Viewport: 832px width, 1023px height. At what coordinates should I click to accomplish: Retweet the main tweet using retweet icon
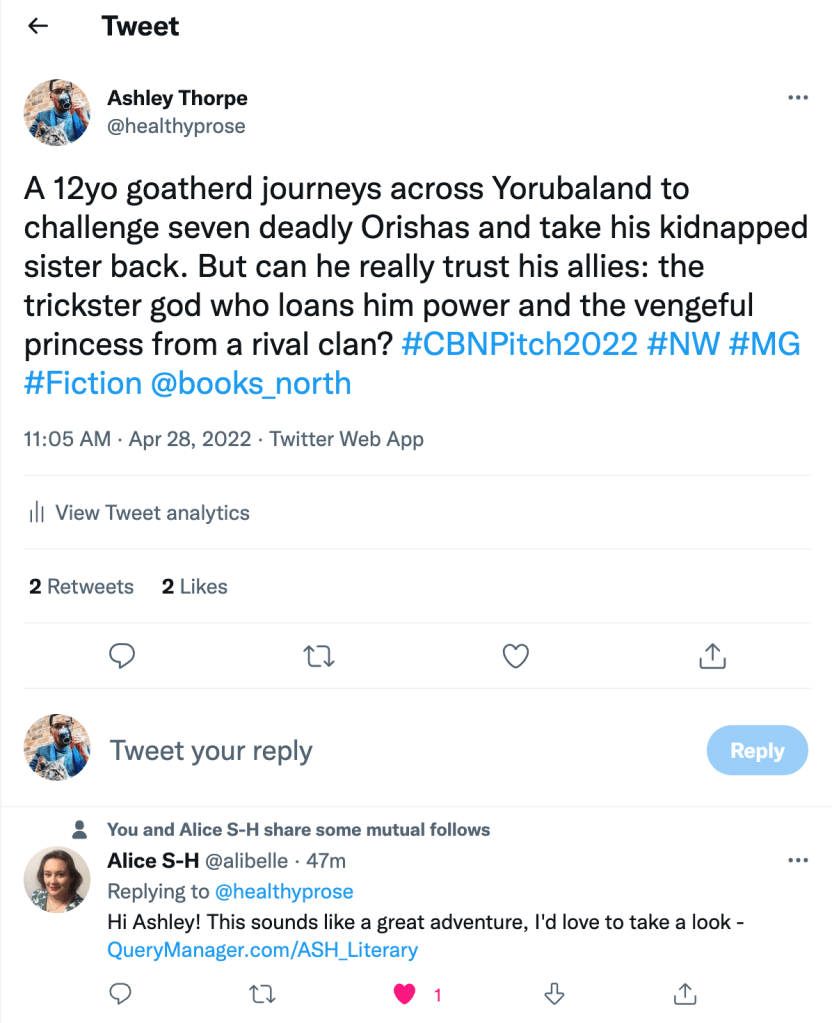tap(318, 656)
